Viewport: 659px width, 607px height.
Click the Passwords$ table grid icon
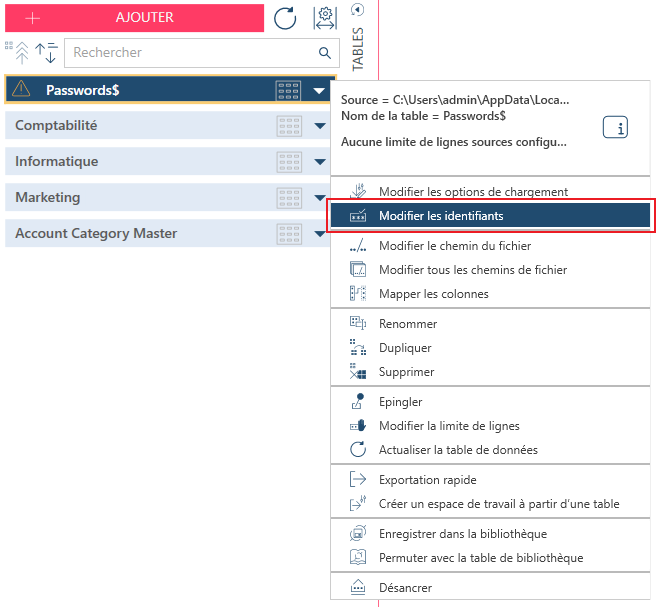click(288, 91)
